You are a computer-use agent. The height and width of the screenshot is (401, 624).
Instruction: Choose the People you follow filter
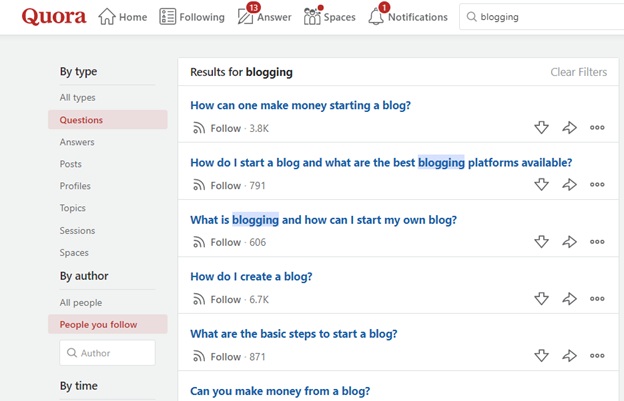tap(108, 324)
